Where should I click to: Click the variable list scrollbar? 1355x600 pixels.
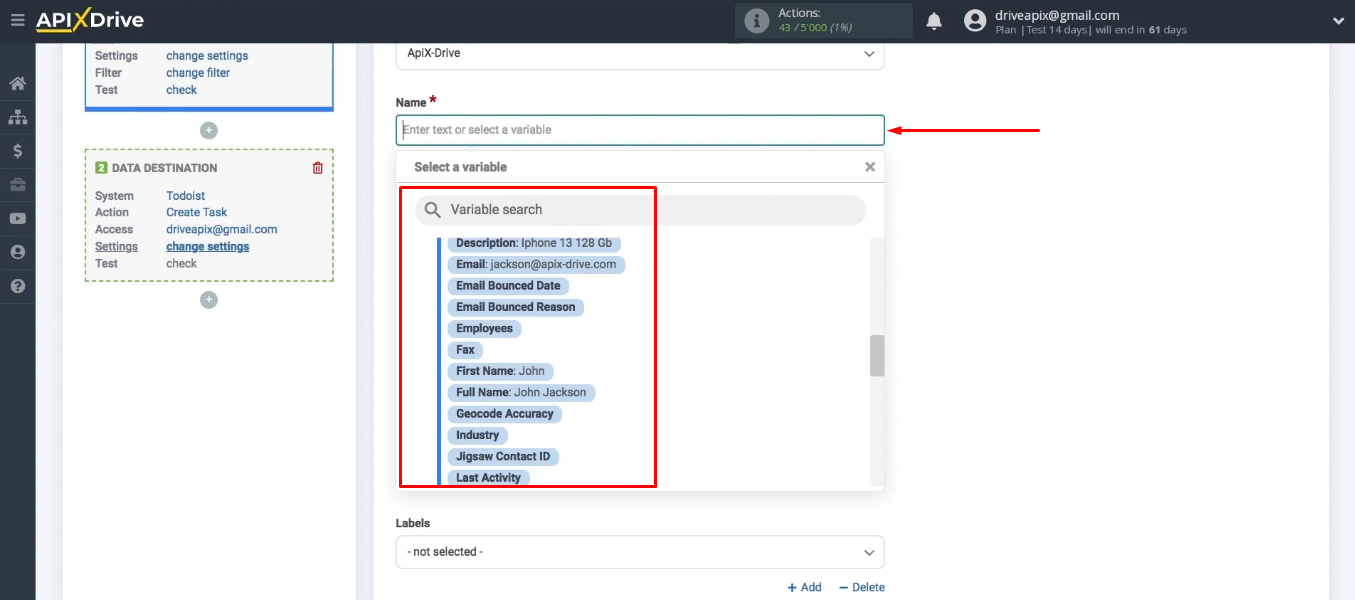tap(877, 355)
